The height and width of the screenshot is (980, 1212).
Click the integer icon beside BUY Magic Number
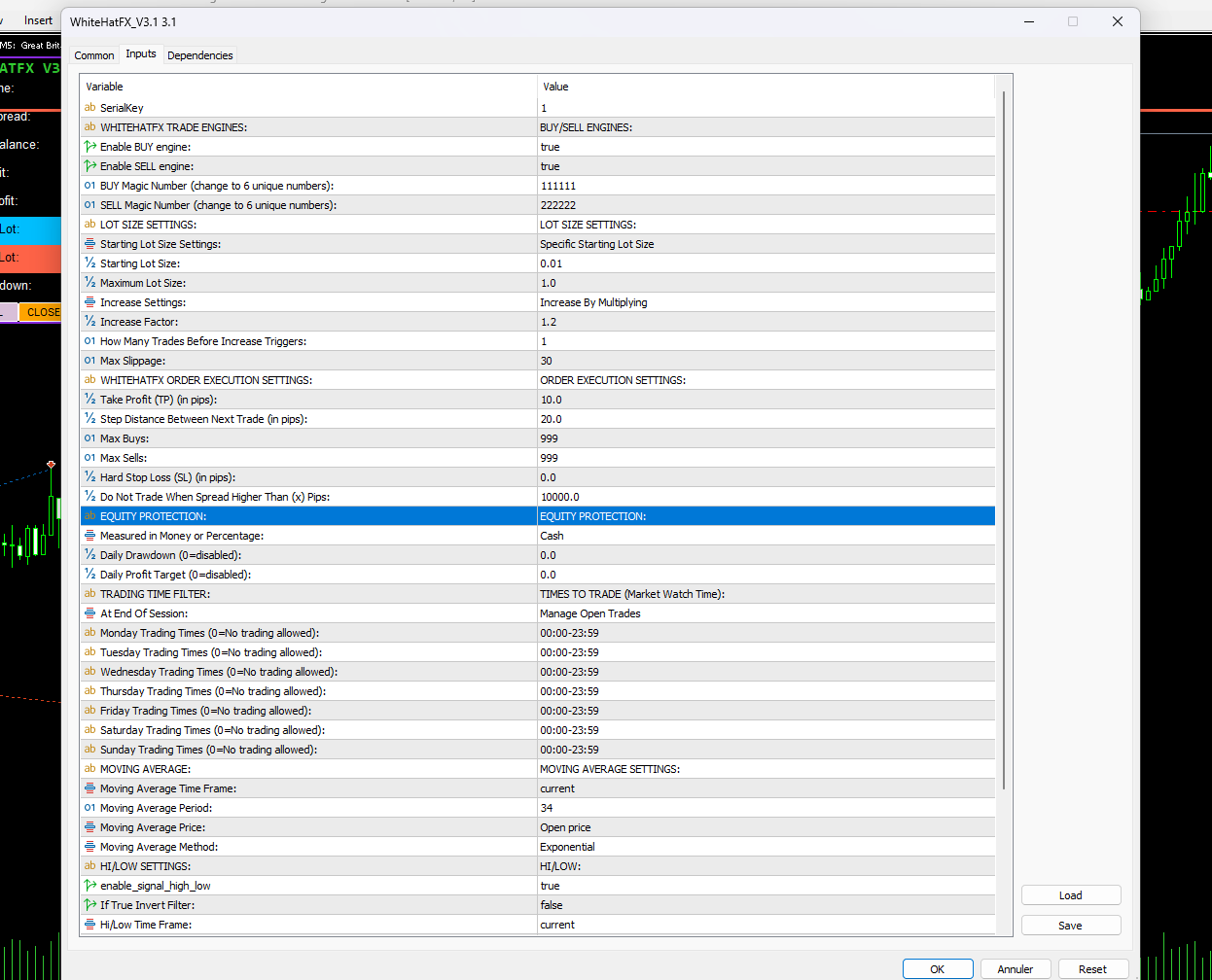click(89, 186)
